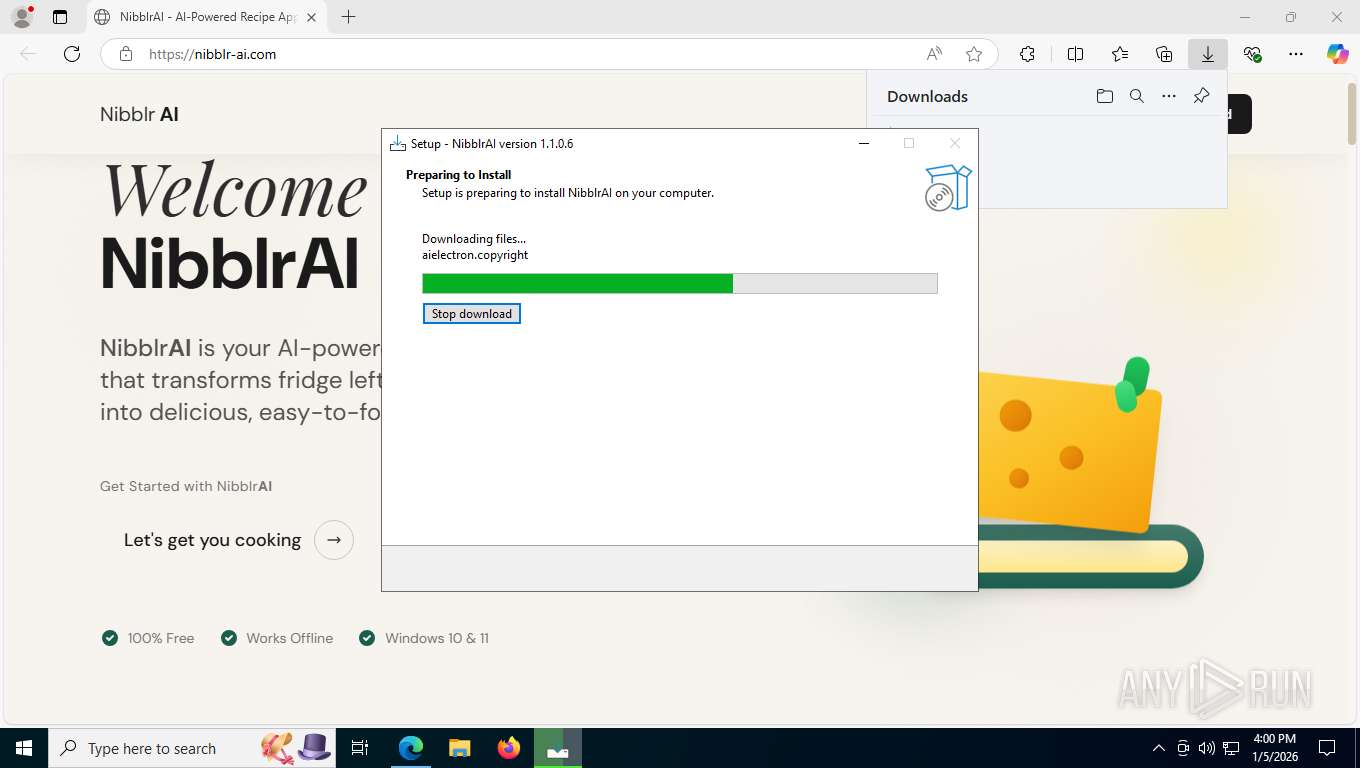Open network status tray icon
This screenshot has width=1360, height=768.
(x=1231, y=748)
